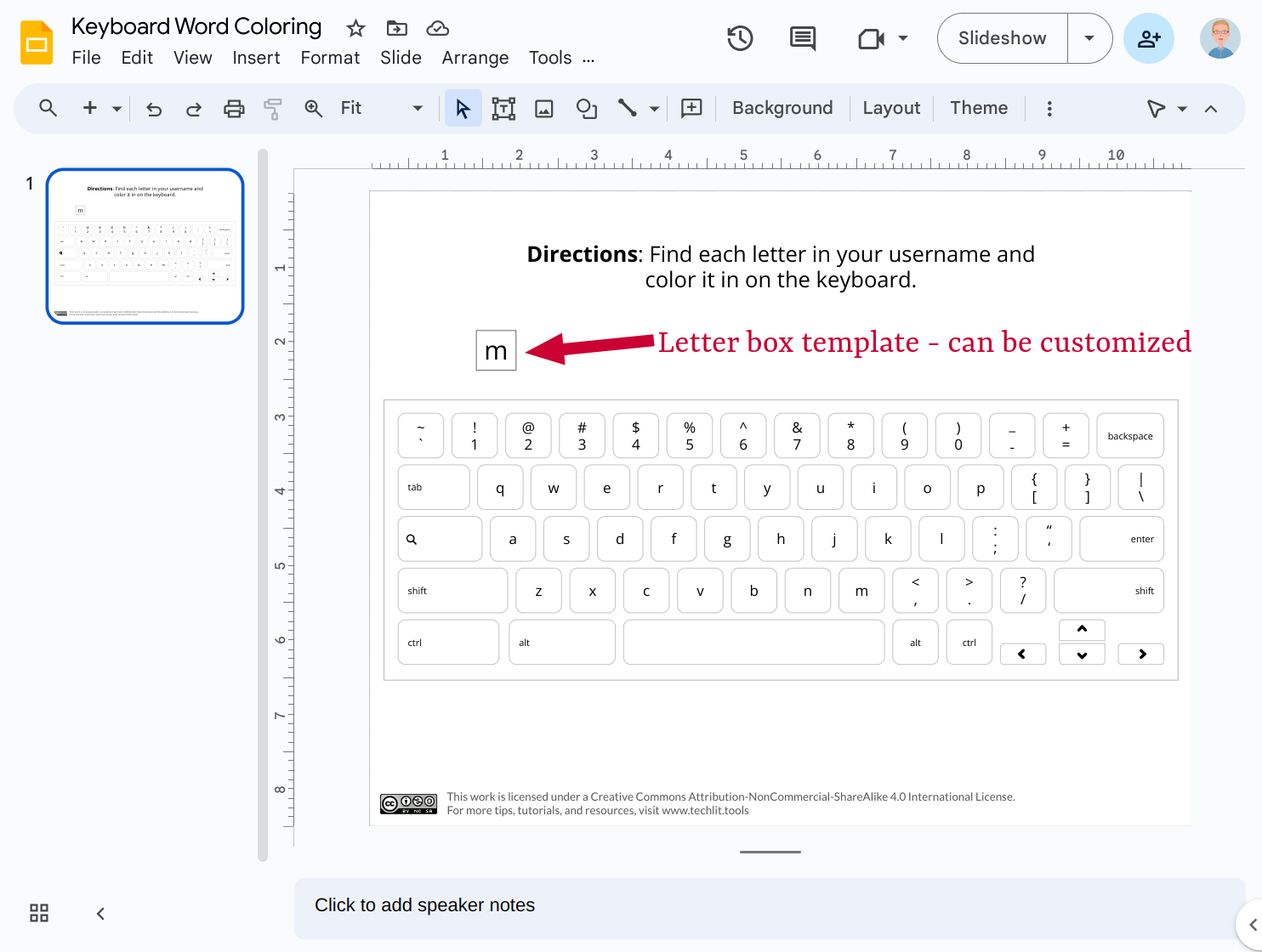Click the Background button
Image resolution: width=1262 pixels, height=952 pixels.
click(x=782, y=108)
